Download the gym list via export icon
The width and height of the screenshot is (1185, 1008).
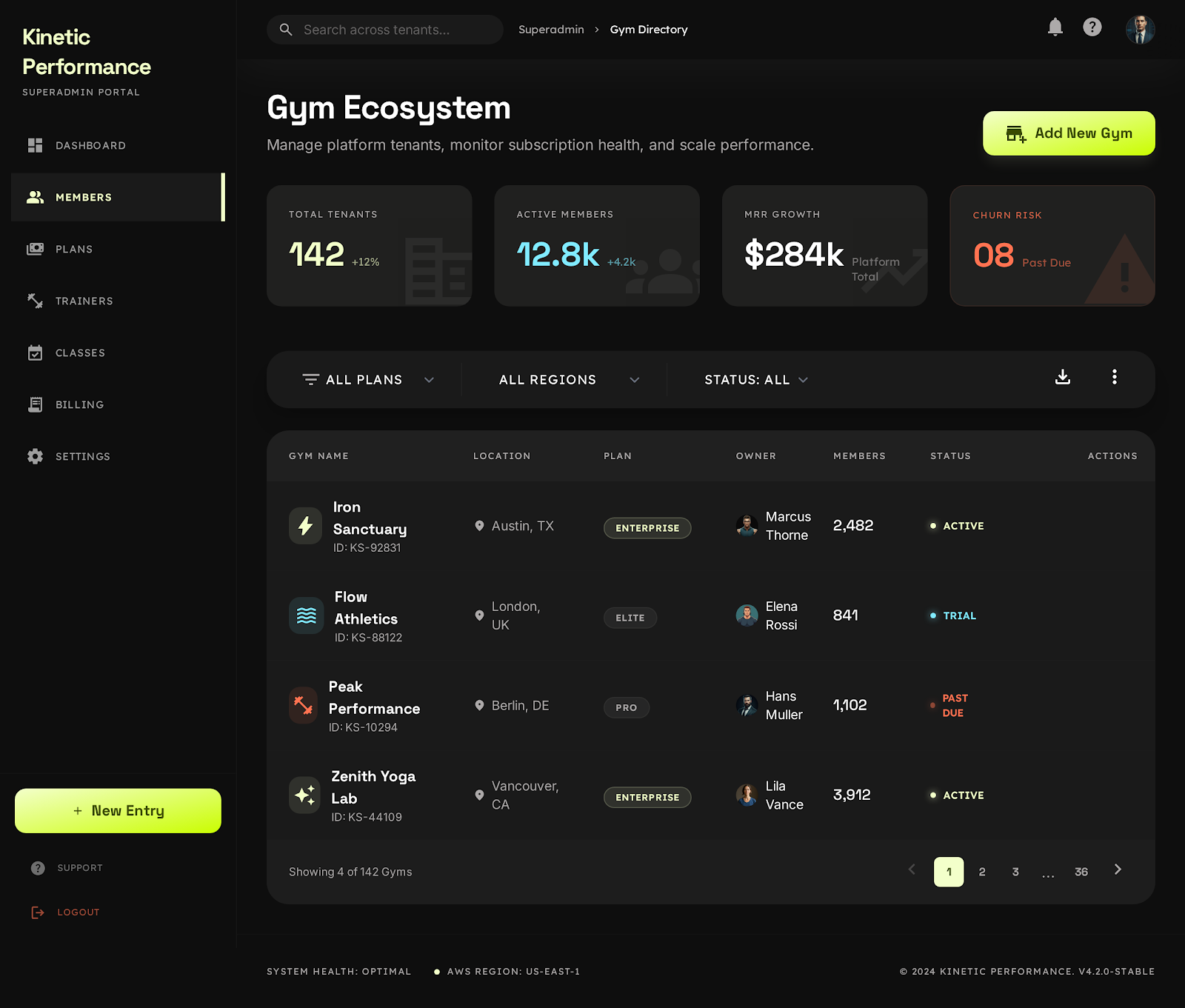pos(1063,378)
